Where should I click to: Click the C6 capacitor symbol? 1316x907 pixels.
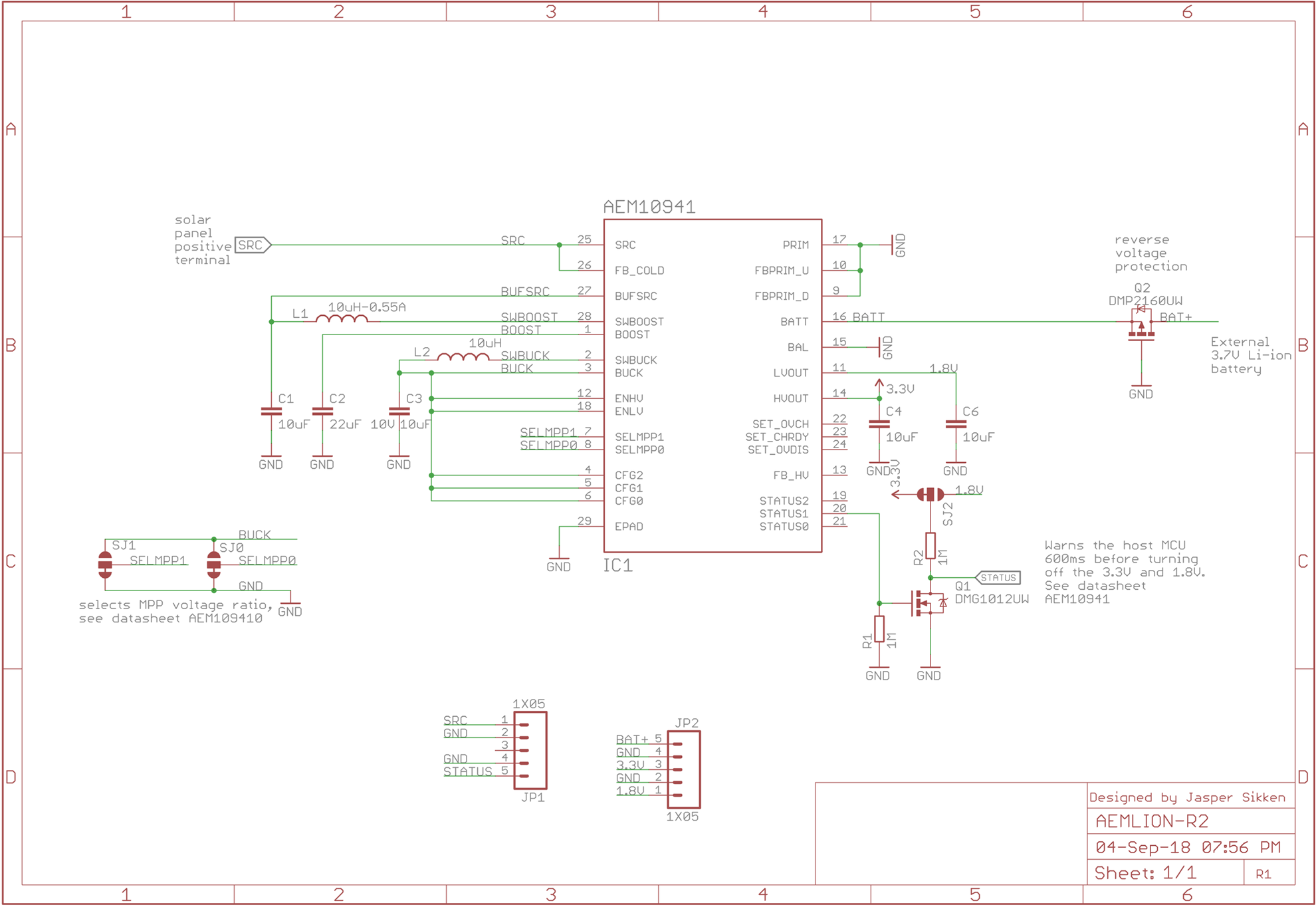(x=955, y=424)
